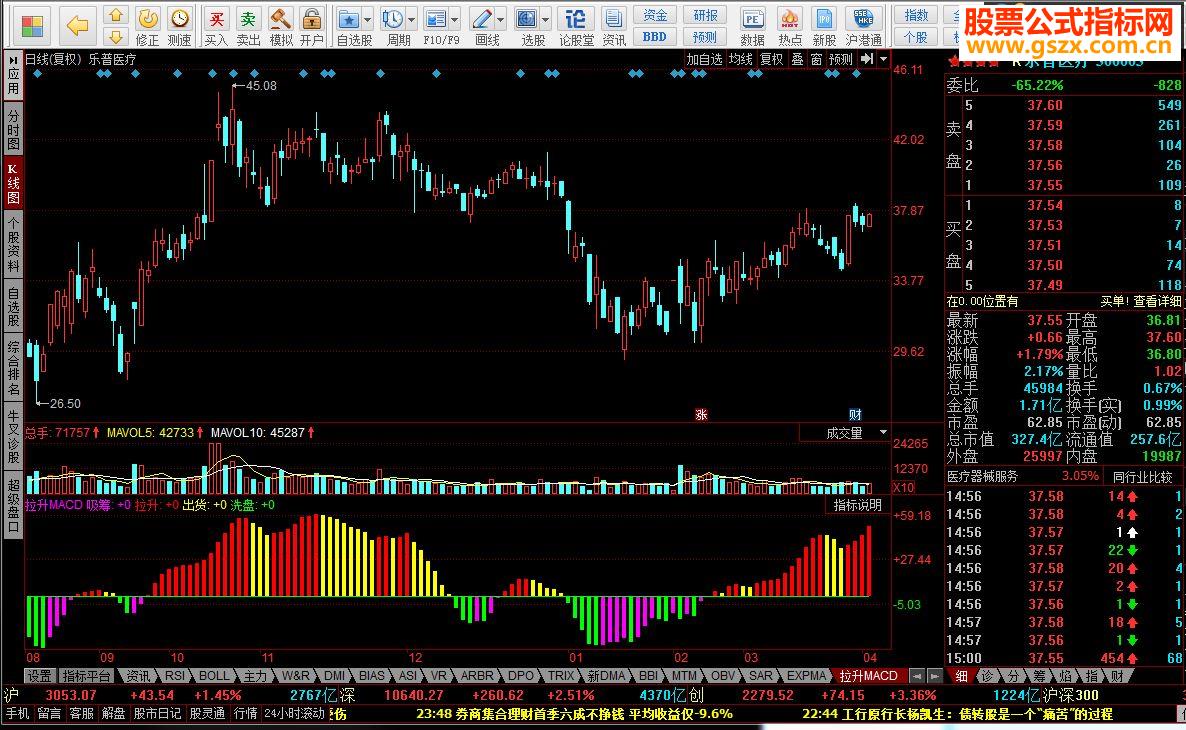The image size is (1186, 730).
Task: Switch to the BOLL indicator tab
Action: pos(214,676)
